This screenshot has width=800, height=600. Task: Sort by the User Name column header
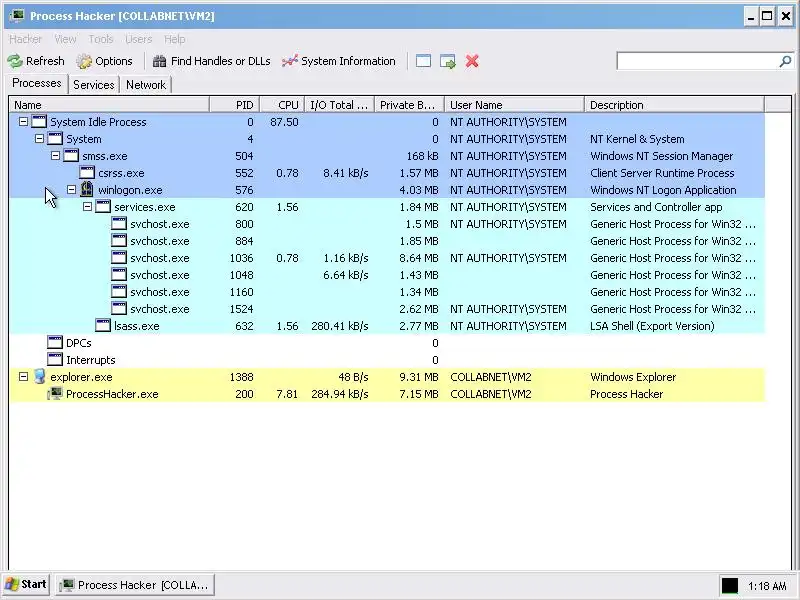(514, 105)
